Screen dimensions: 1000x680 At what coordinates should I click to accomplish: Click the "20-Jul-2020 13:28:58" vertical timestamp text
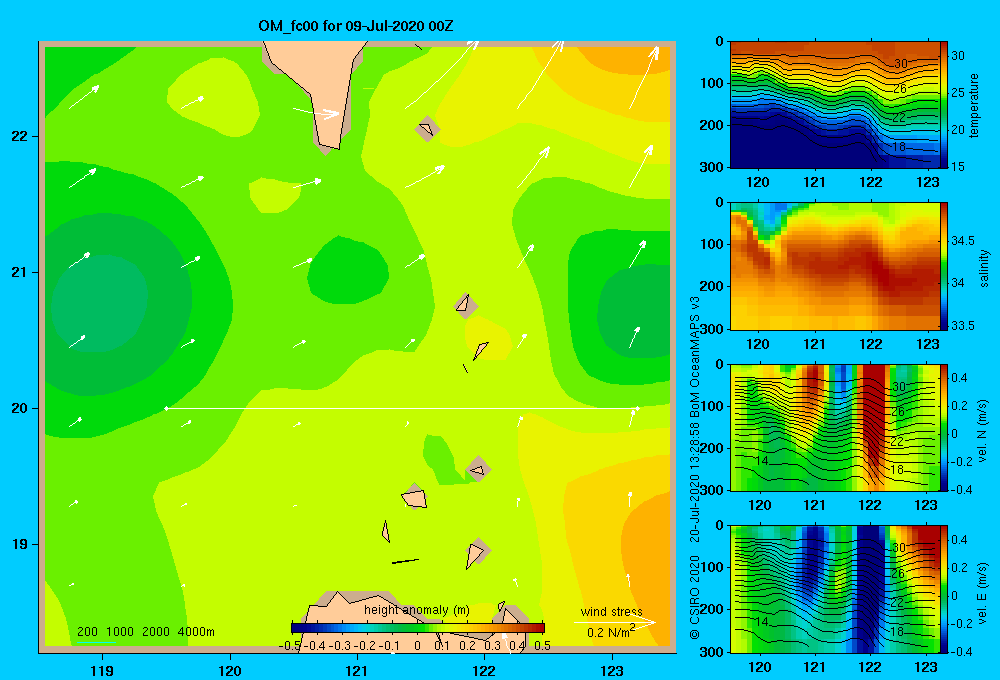[x=695, y=482]
